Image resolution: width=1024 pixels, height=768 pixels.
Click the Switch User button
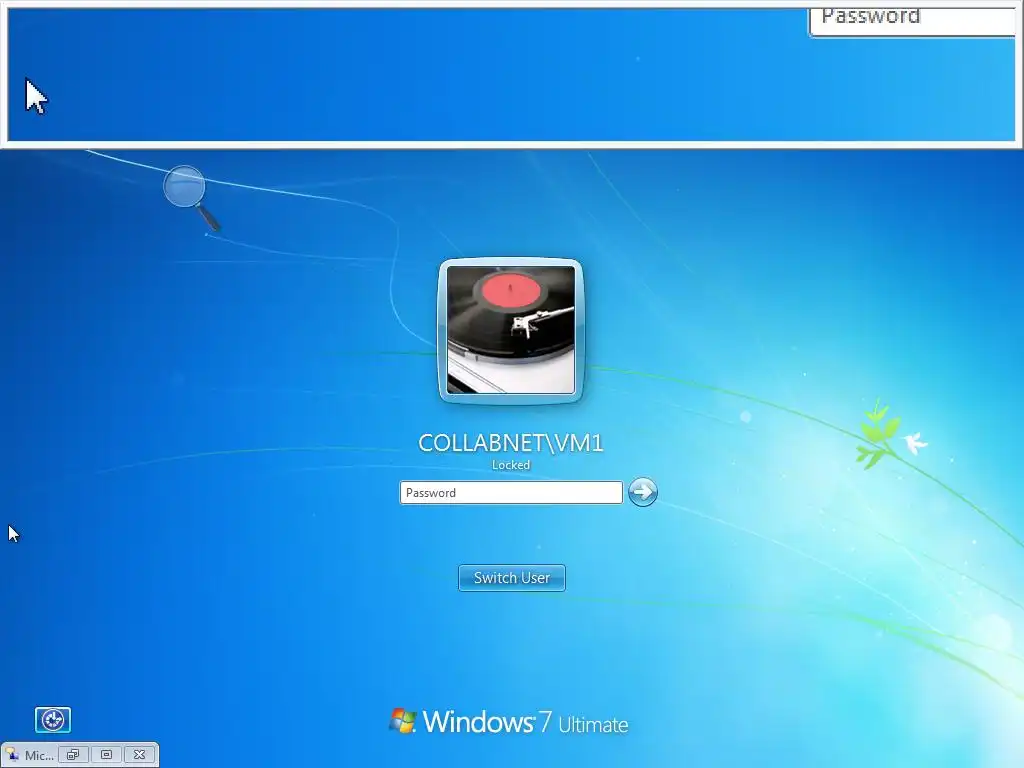point(512,578)
